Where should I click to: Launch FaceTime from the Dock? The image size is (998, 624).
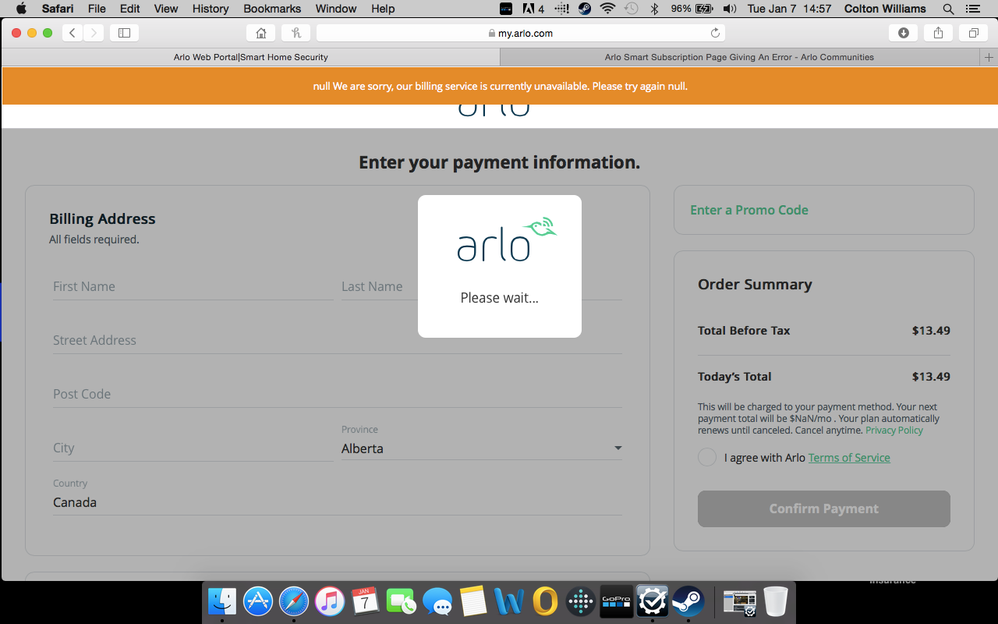pos(401,601)
